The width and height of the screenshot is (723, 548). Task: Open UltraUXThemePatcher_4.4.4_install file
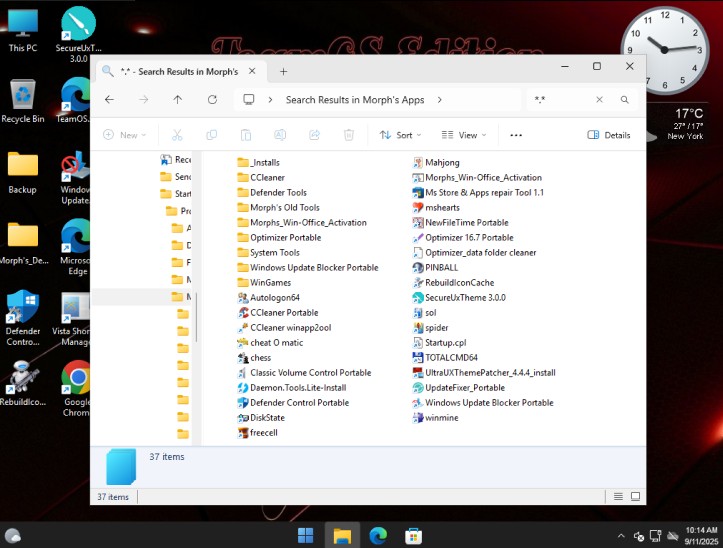484,373
